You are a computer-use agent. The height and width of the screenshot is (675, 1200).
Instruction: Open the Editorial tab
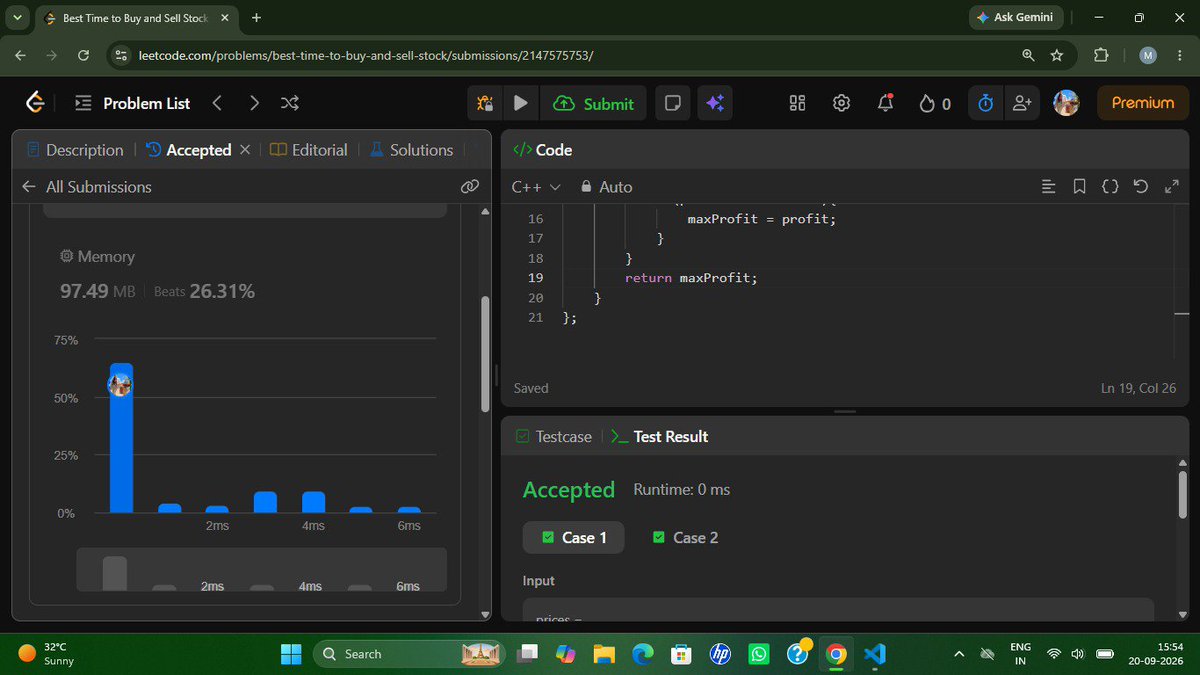coord(309,150)
